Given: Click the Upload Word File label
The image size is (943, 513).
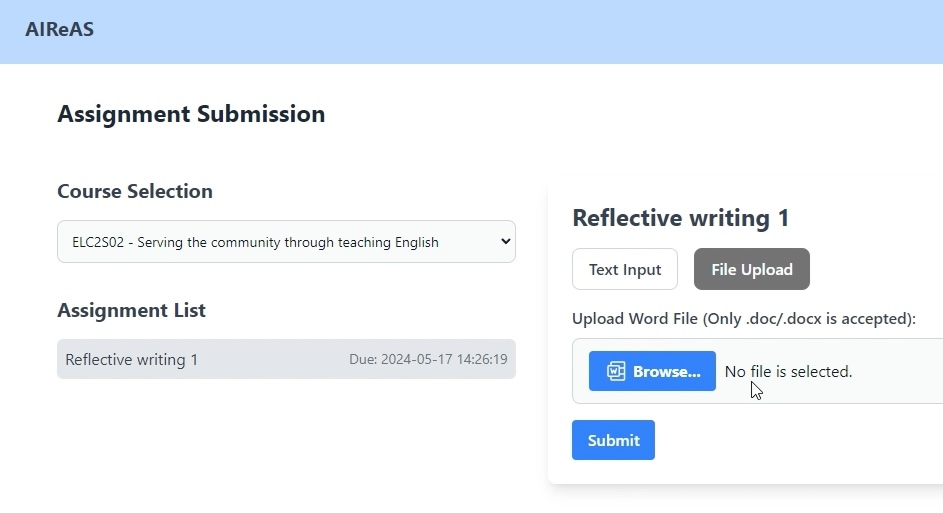Looking at the screenshot, I should 744,319.
